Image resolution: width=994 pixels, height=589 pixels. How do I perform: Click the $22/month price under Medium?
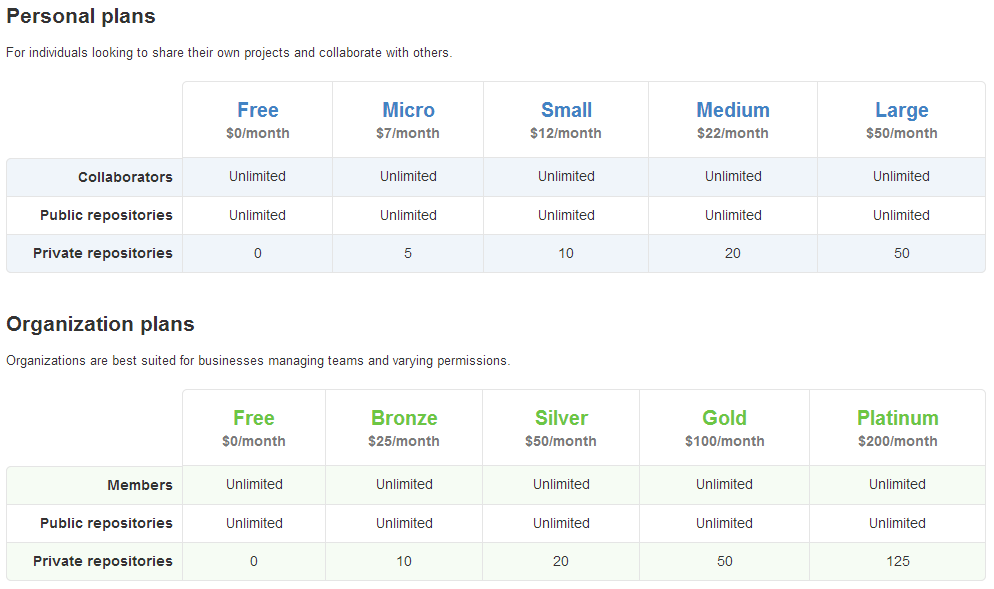pos(733,133)
